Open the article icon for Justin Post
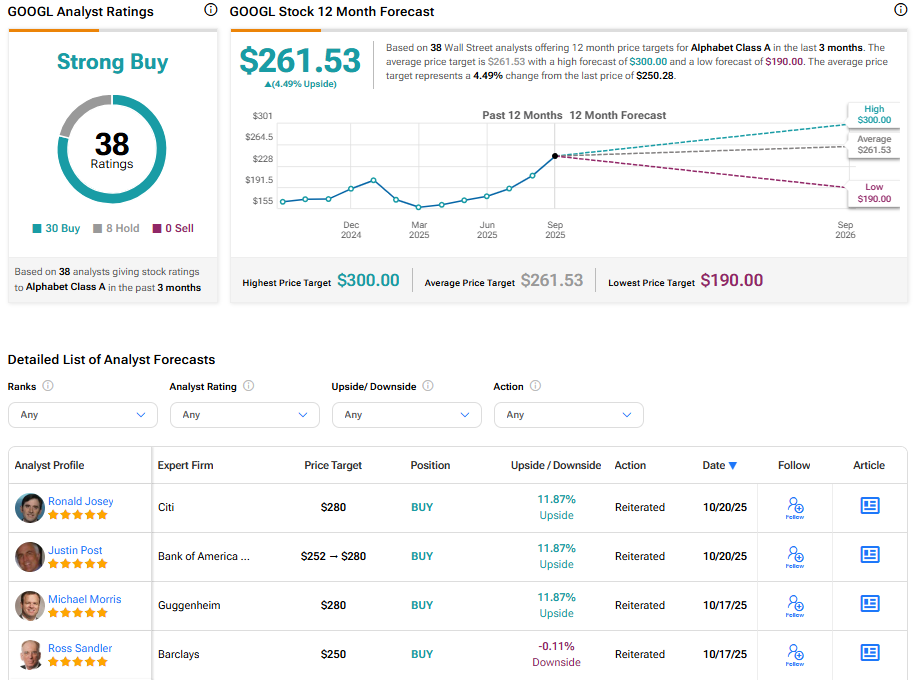The height and width of the screenshot is (680, 913). 869,555
